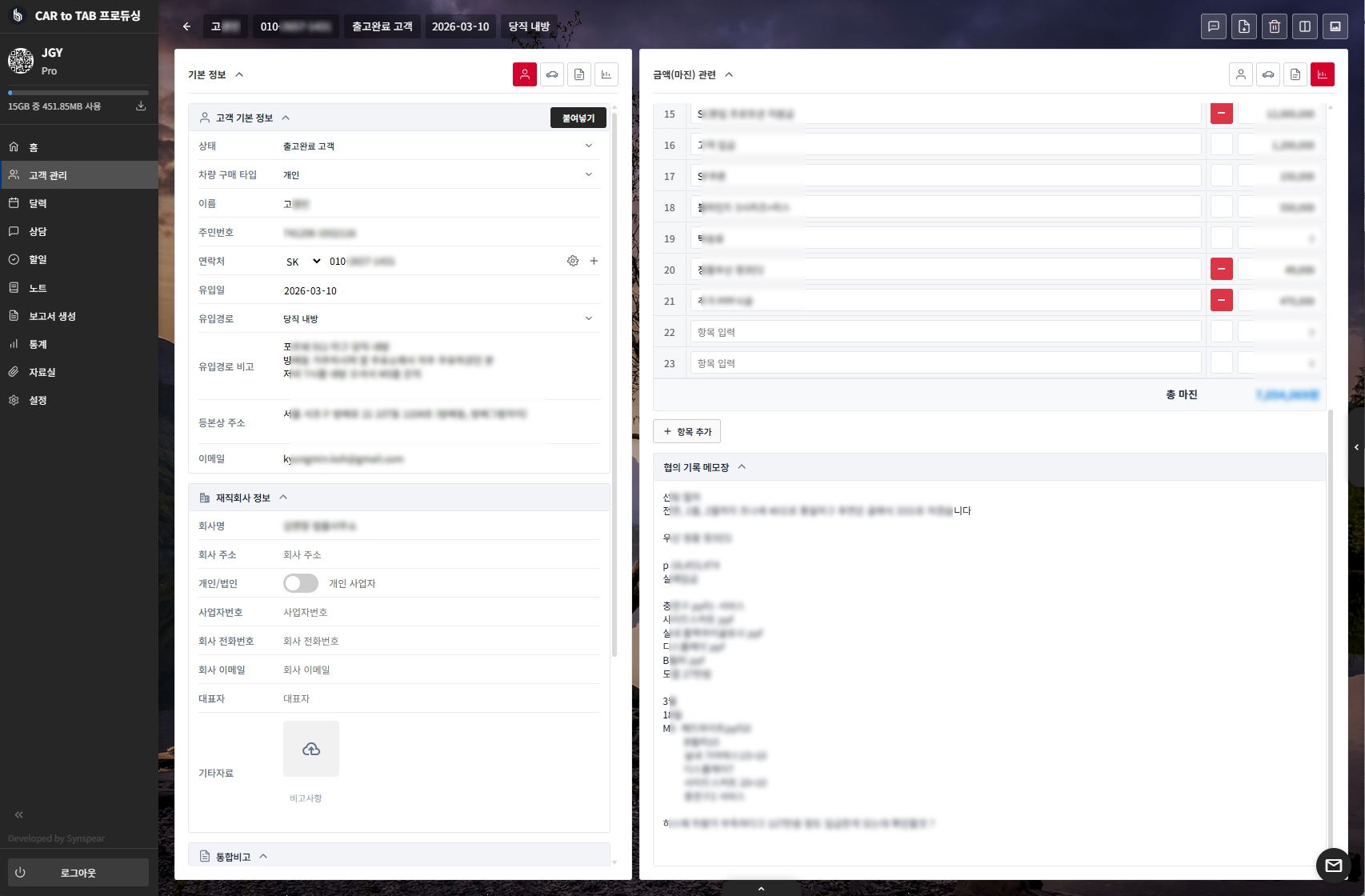Open the comment icon in top toolbar
This screenshot has height=896, width=1365.
click(x=1214, y=26)
